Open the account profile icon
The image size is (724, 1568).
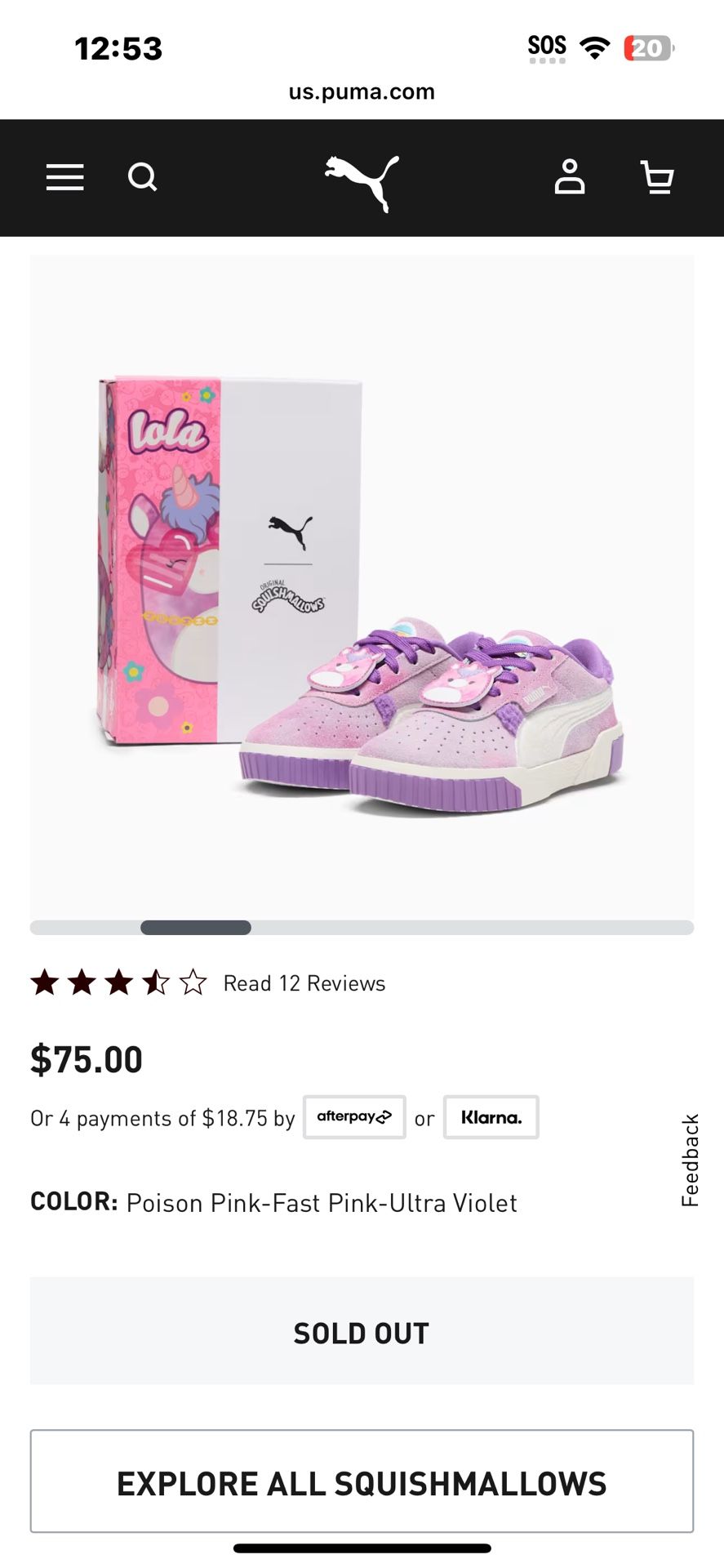[x=571, y=178]
